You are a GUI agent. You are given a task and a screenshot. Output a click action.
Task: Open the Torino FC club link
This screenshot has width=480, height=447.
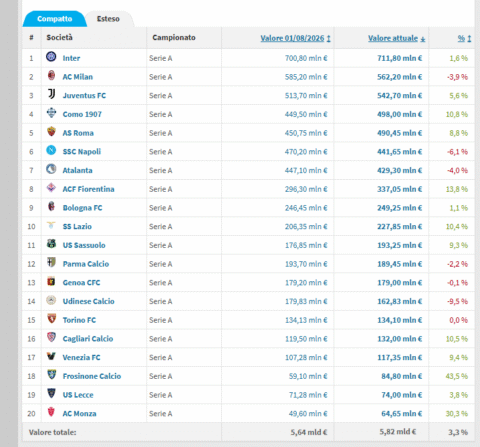click(x=79, y=320)
